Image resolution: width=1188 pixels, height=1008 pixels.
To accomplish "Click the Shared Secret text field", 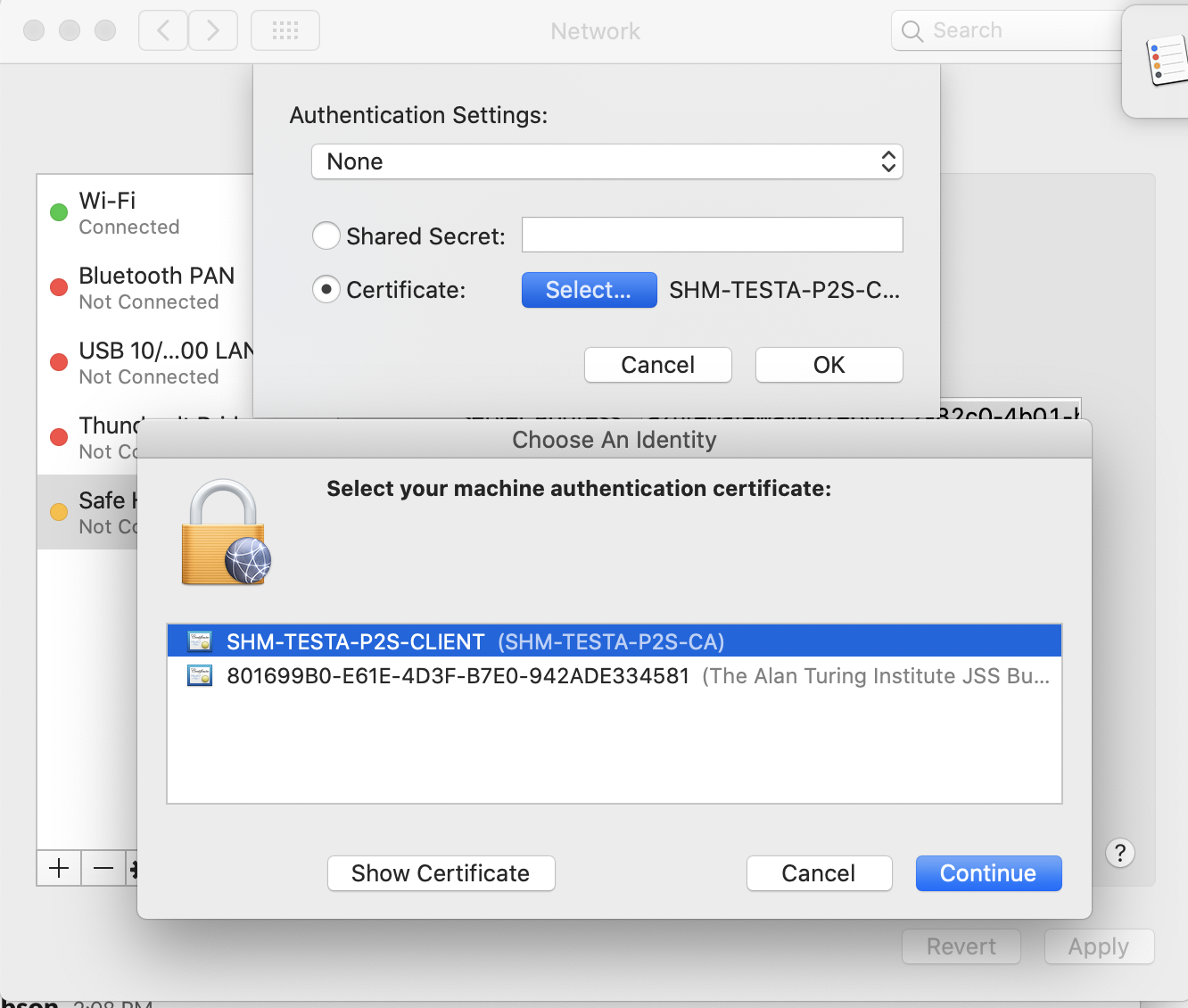I will point(713,235).
